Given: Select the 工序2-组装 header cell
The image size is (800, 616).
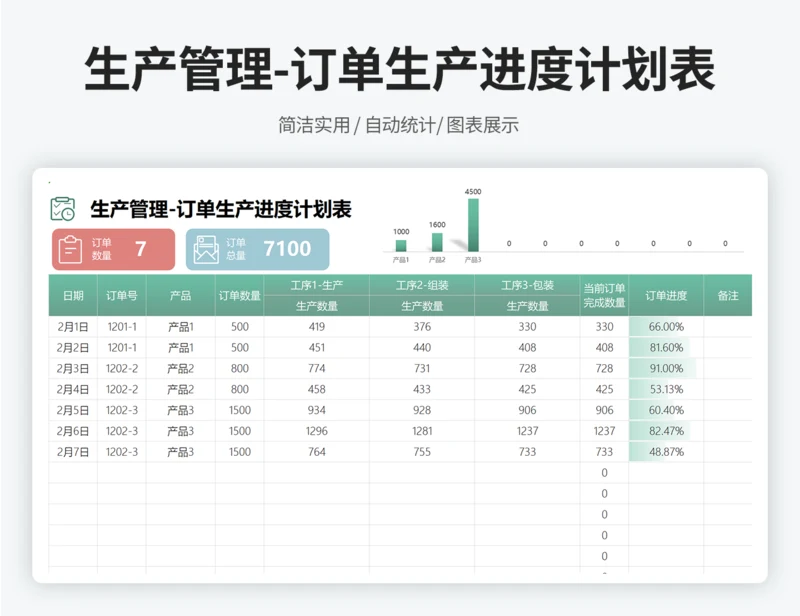Looking at the screenshot, I should pos(422,285).
